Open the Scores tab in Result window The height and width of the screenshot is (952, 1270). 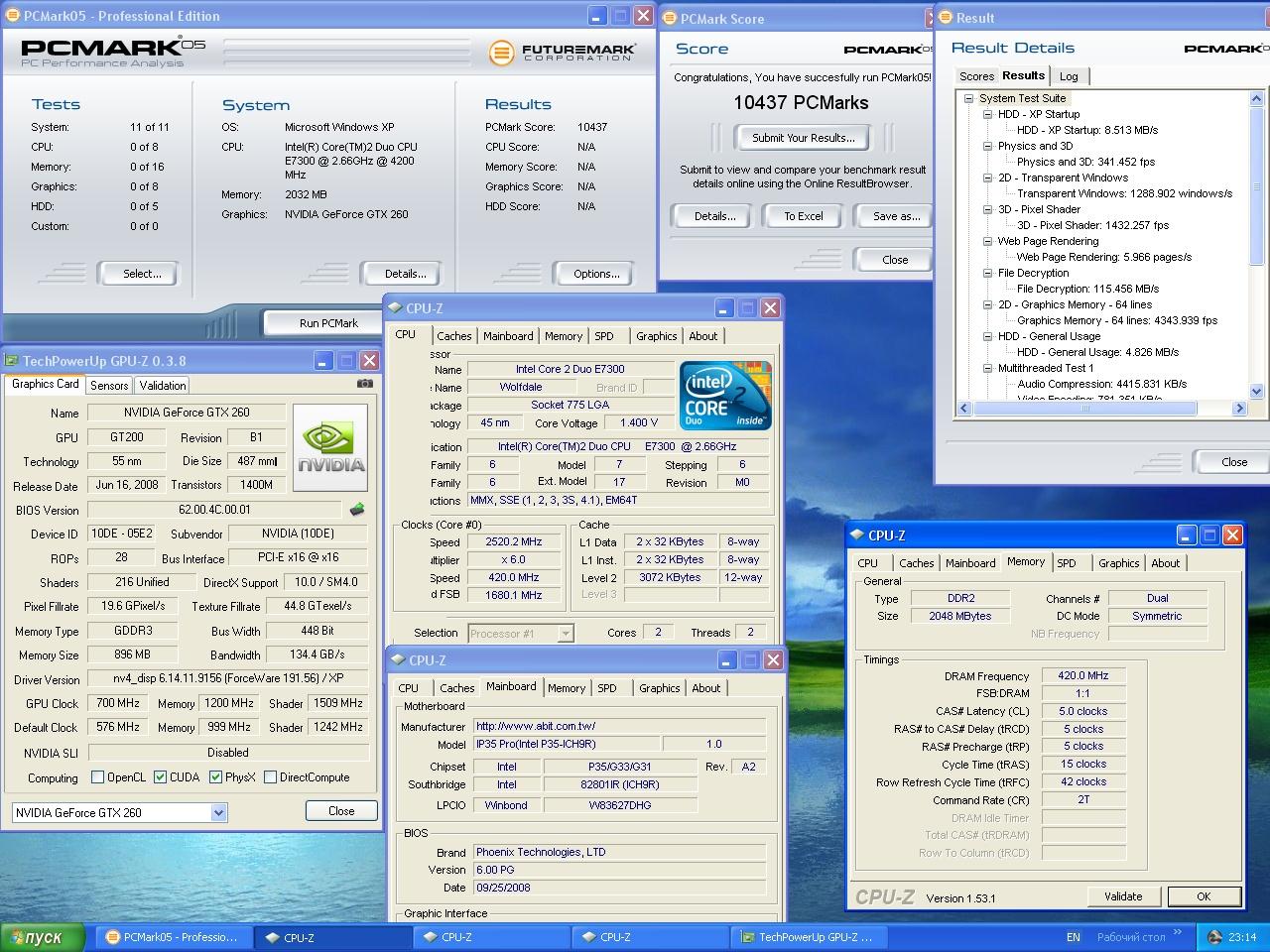point(976,76)
